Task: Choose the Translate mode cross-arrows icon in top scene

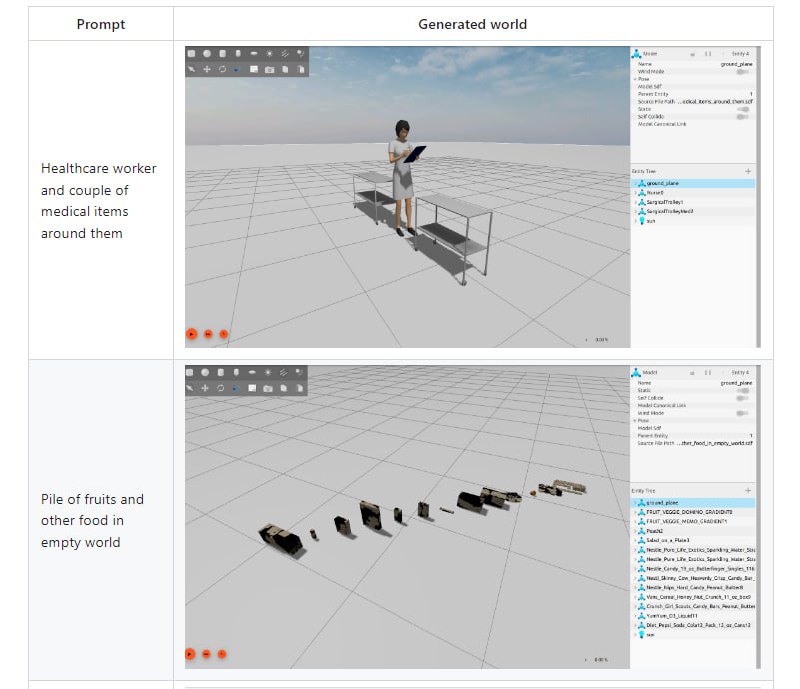Action: click(207, 69)
